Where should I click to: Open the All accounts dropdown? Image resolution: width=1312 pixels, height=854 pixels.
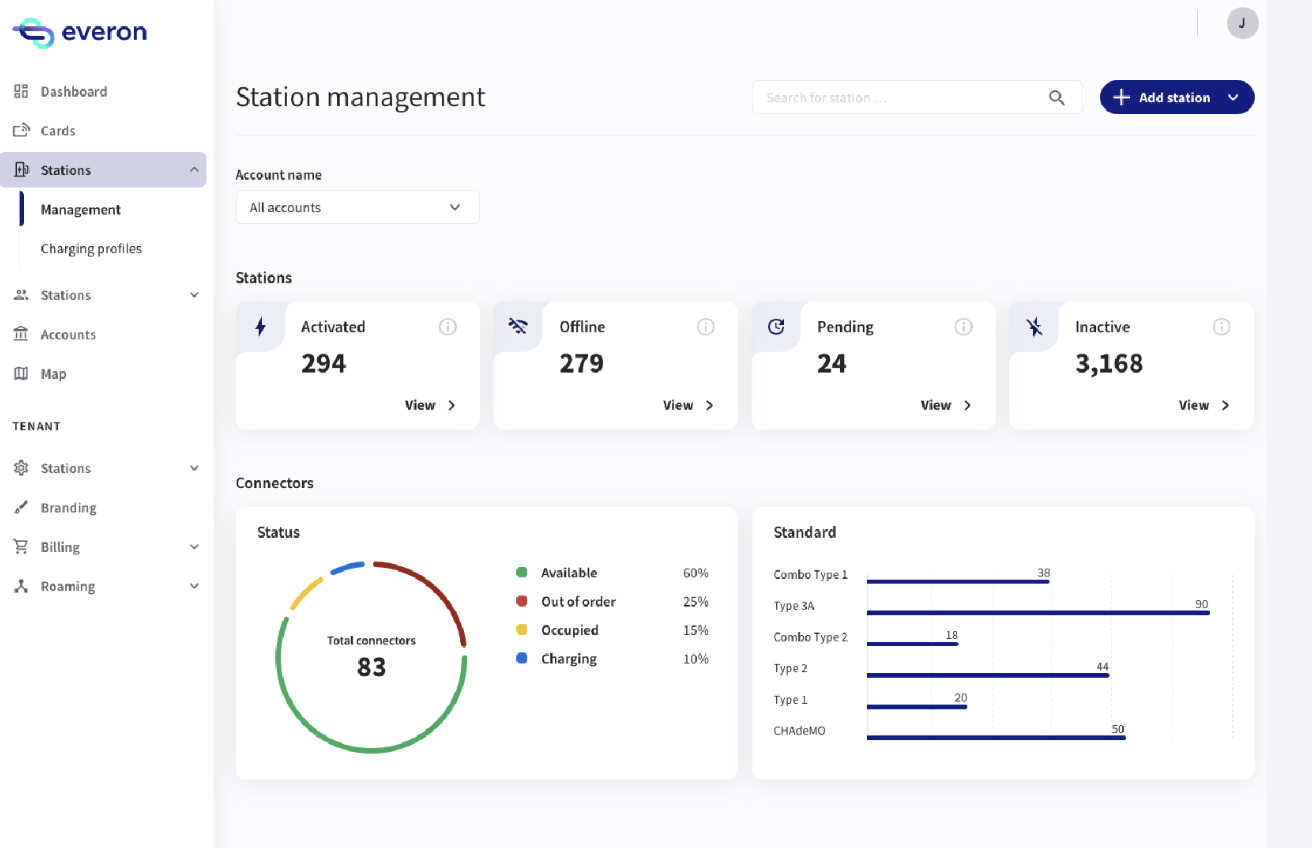(x=358, y=207)
